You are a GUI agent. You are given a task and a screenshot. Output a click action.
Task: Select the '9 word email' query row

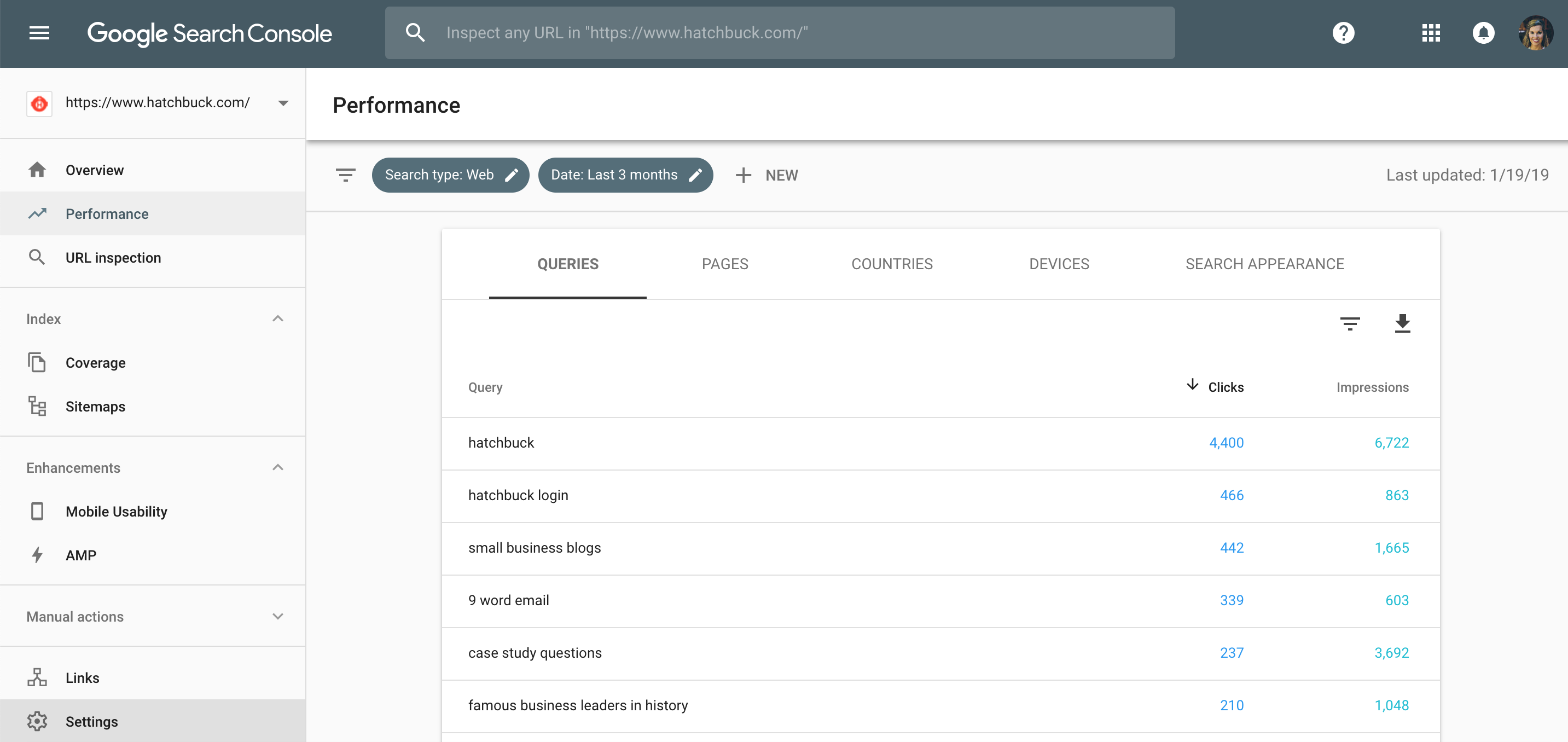[x=940, y=601]
